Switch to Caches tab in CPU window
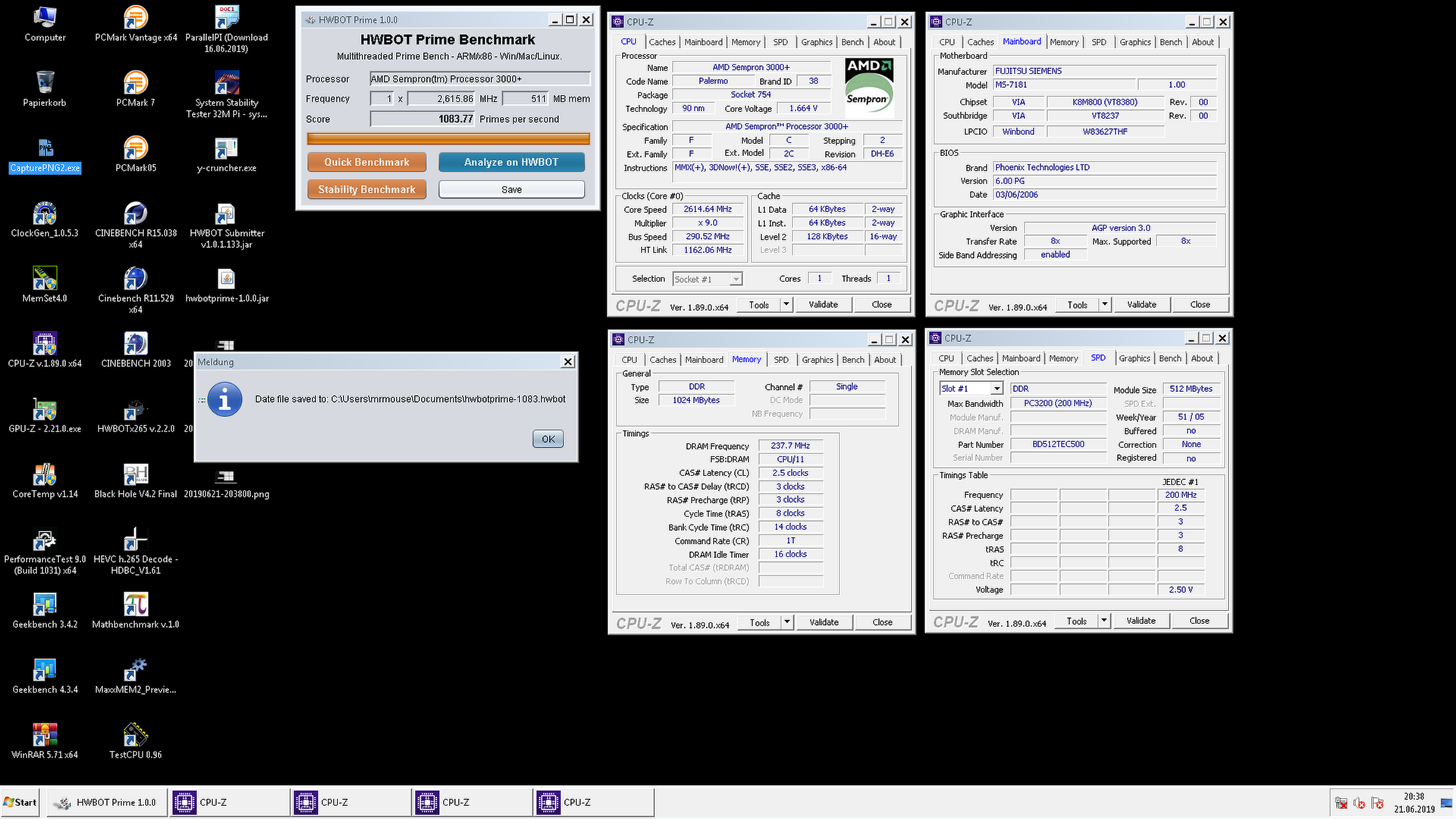The width and height of the screenshot is (1456, 819). click(662, 42)
